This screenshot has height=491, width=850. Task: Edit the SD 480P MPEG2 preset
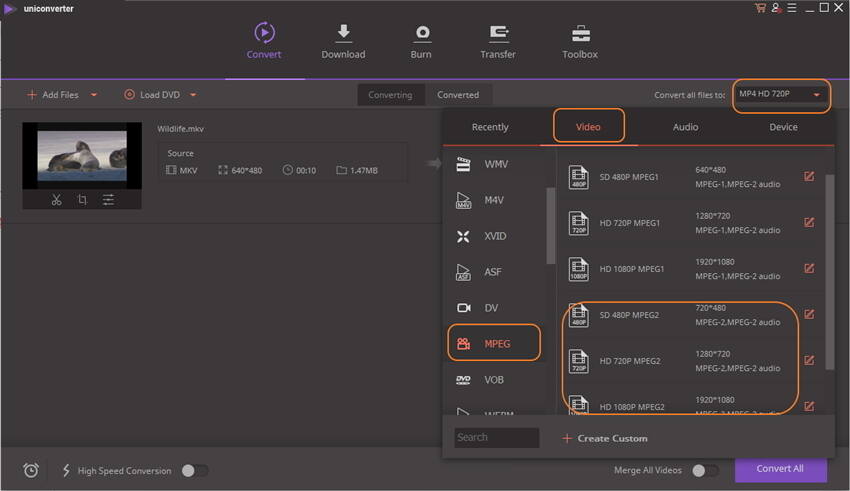tap(809, 314)
